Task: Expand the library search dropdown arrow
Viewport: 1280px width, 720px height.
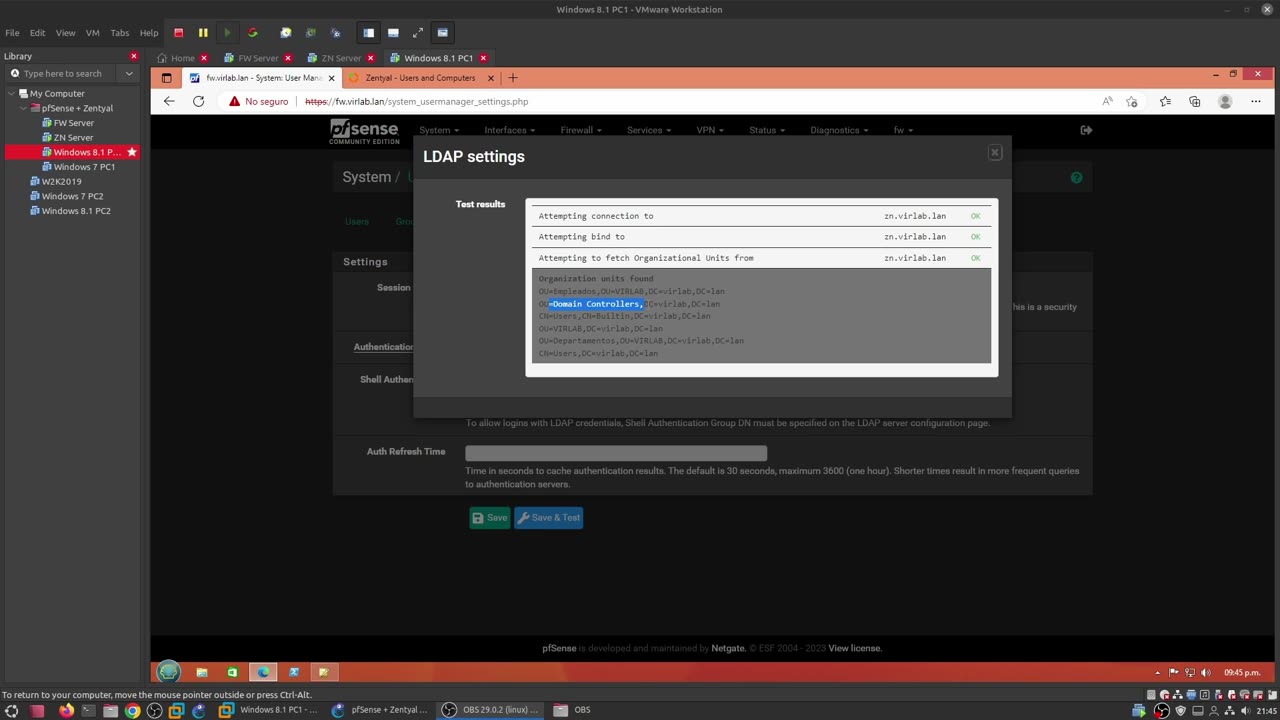Action: click(x=129, y=73)
